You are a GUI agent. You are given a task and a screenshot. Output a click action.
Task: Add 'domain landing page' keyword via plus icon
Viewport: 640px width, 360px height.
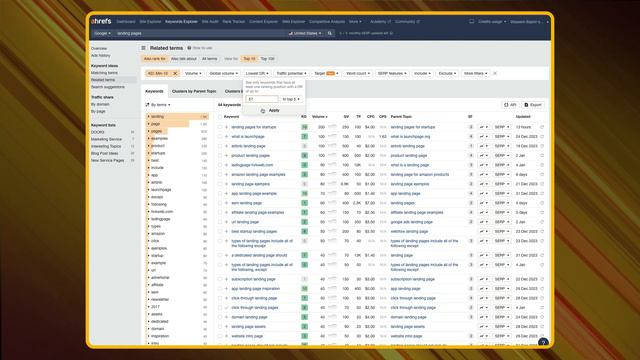(227, 317)
